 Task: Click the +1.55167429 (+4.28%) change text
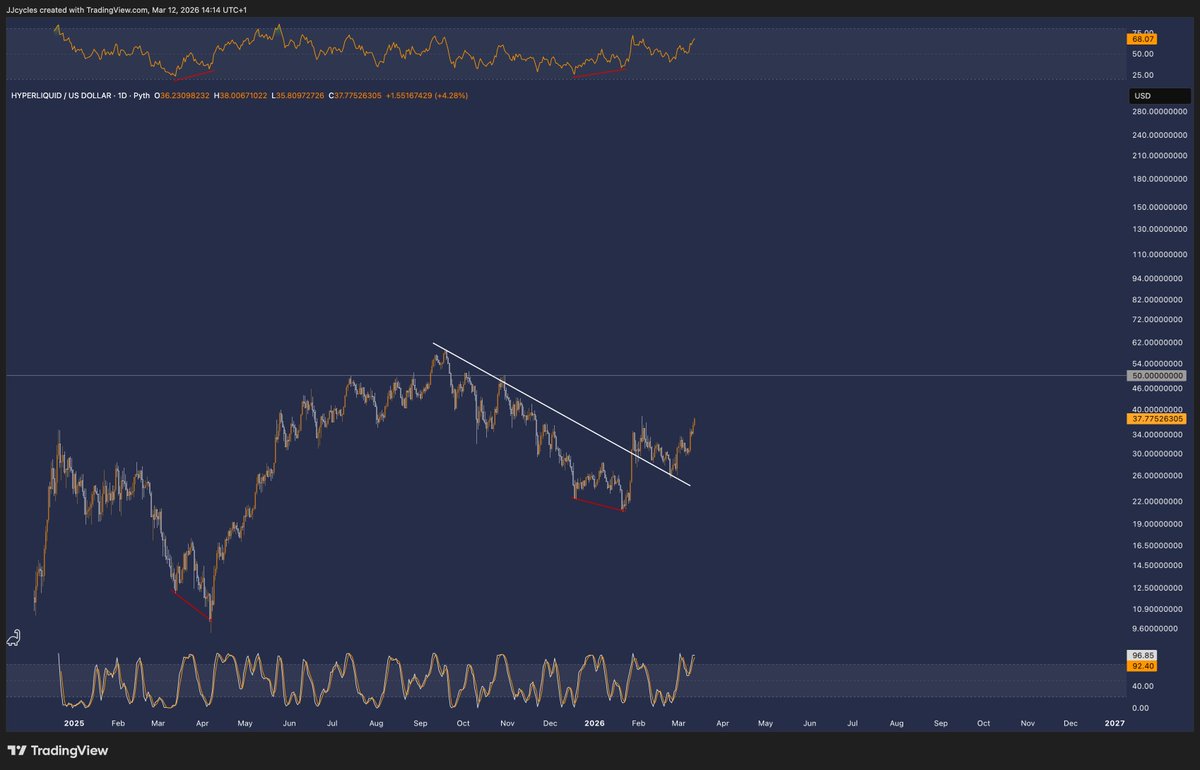(427, 96)
